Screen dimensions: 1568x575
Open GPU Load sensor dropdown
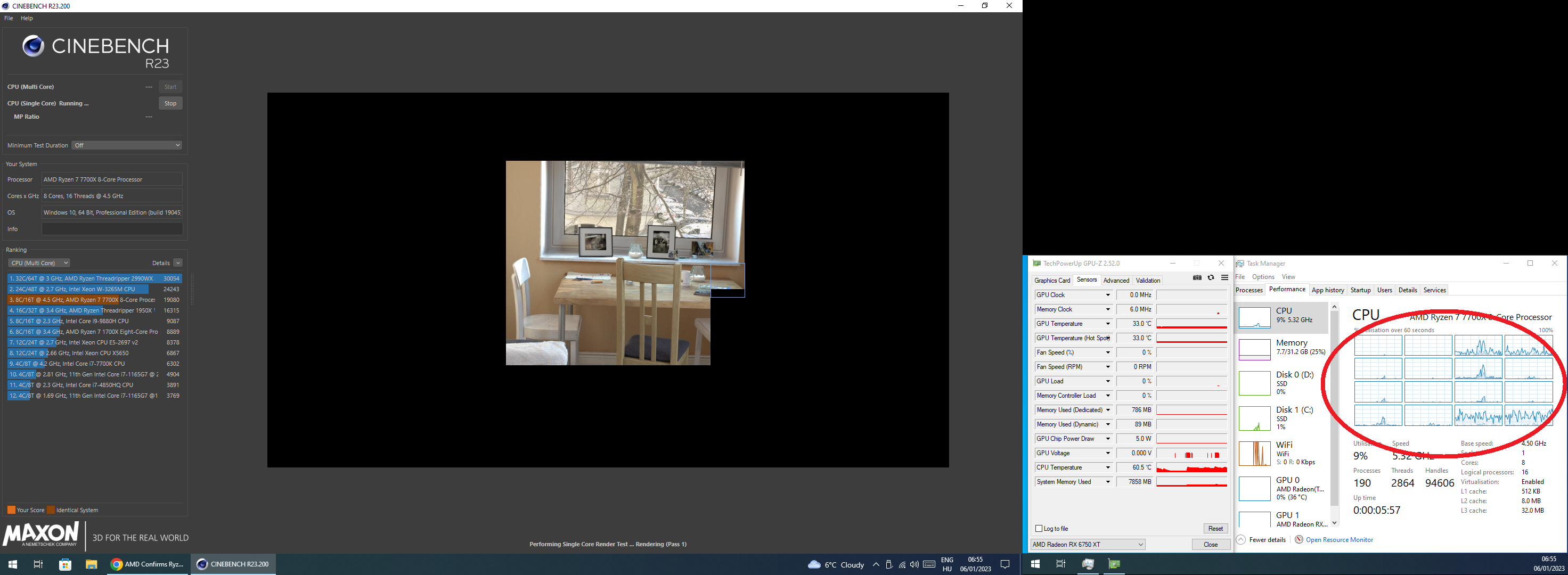click(x=1108, y=382)
